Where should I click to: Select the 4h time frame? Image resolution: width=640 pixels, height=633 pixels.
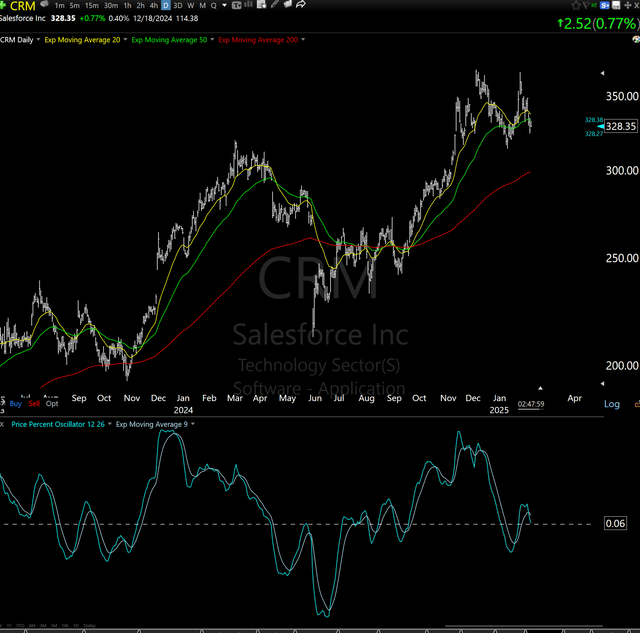coord(153,5)
